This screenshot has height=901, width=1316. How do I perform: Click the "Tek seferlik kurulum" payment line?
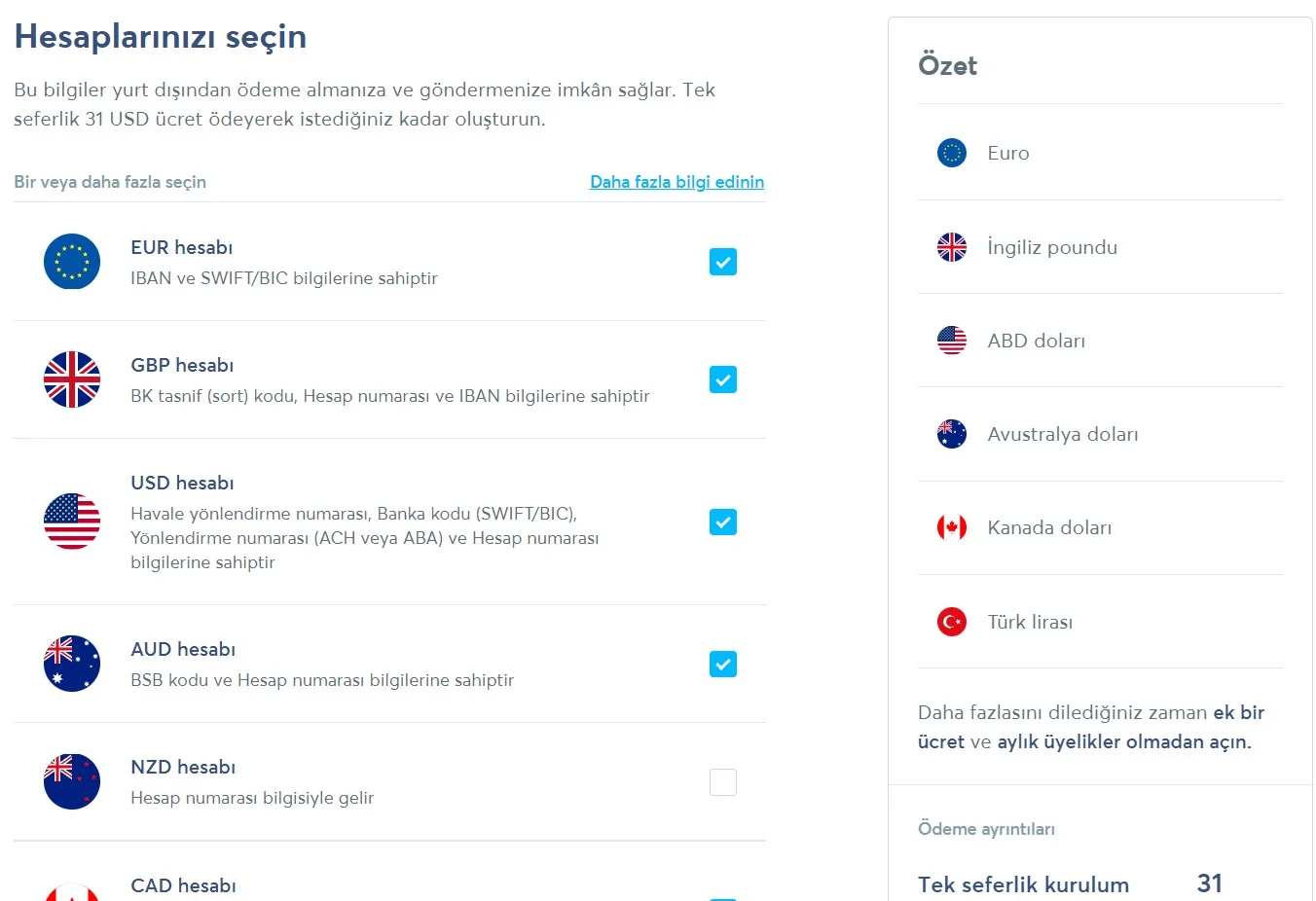[x=1023, y=884]
